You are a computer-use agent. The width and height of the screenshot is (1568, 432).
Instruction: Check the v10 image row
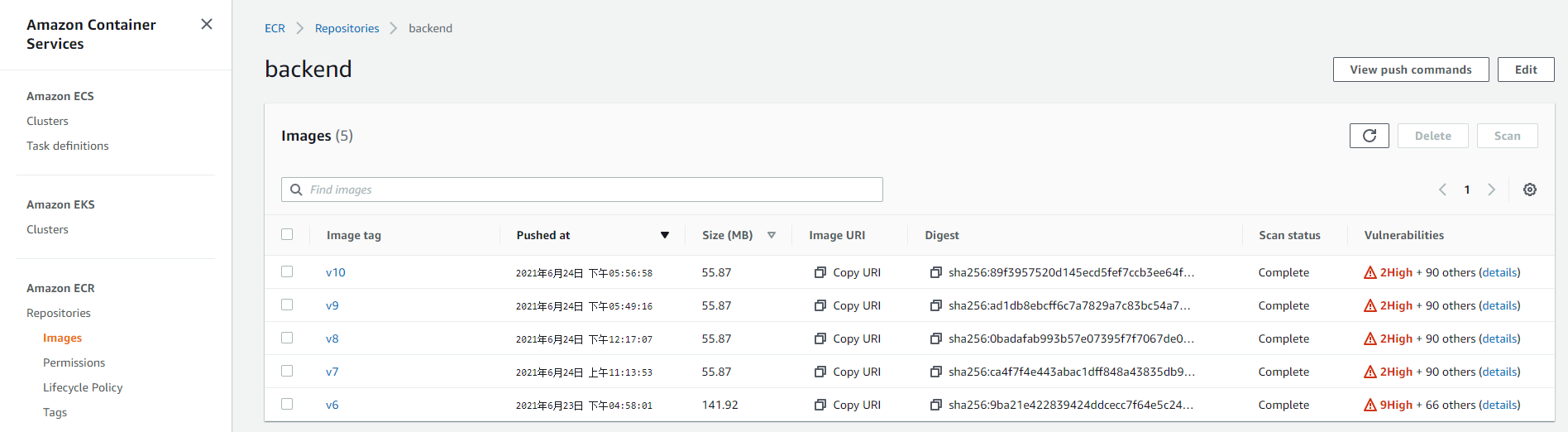[287, 271]
